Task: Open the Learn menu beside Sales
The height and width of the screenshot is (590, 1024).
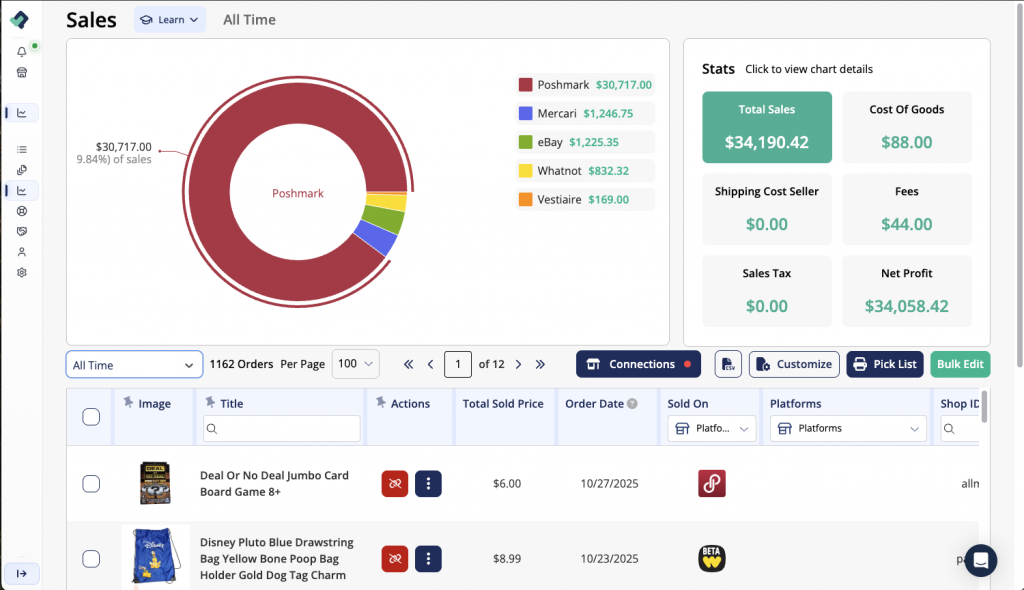Action: pos(170,20)
